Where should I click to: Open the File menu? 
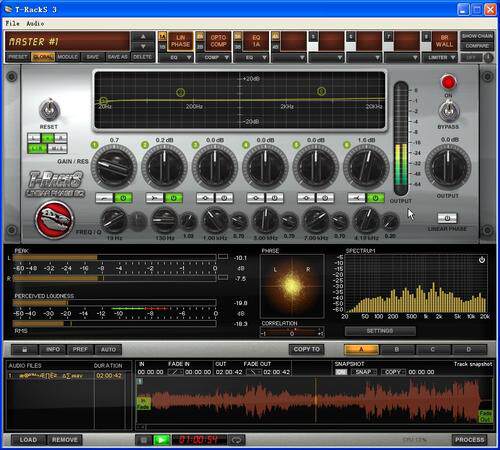click(12, 23)
